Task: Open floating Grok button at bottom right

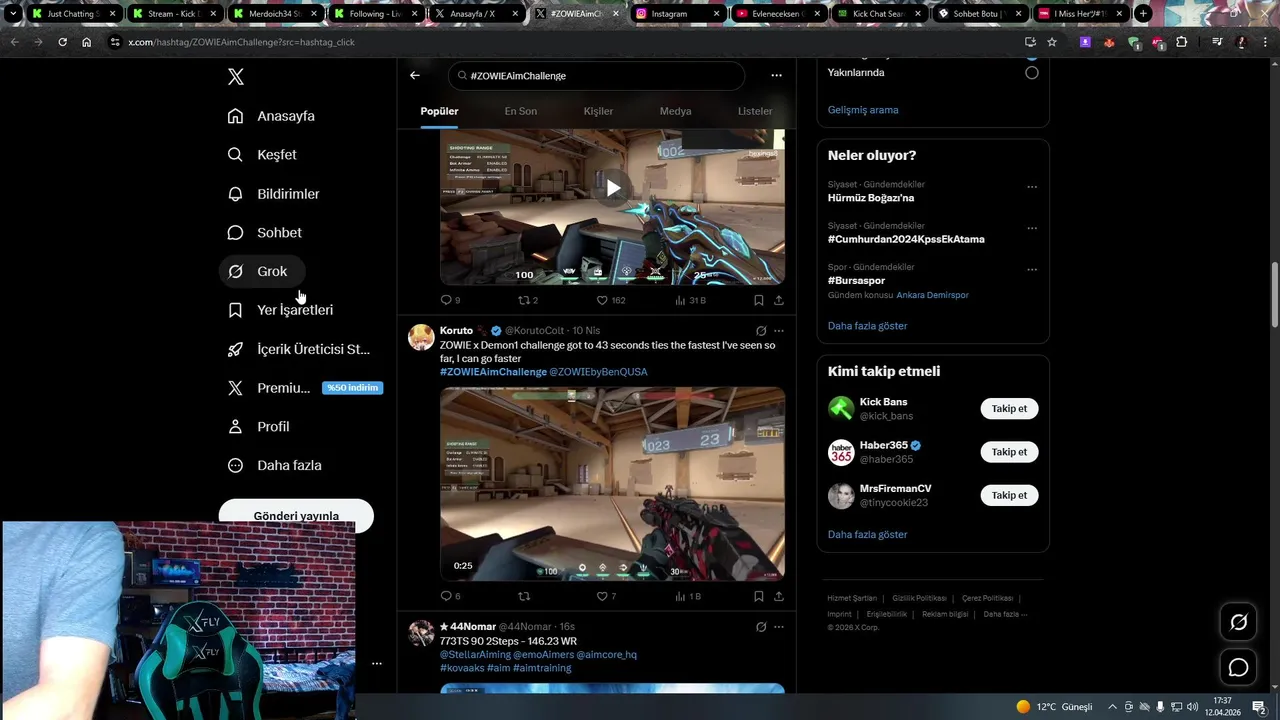Action: click(x=1238, y=622)
